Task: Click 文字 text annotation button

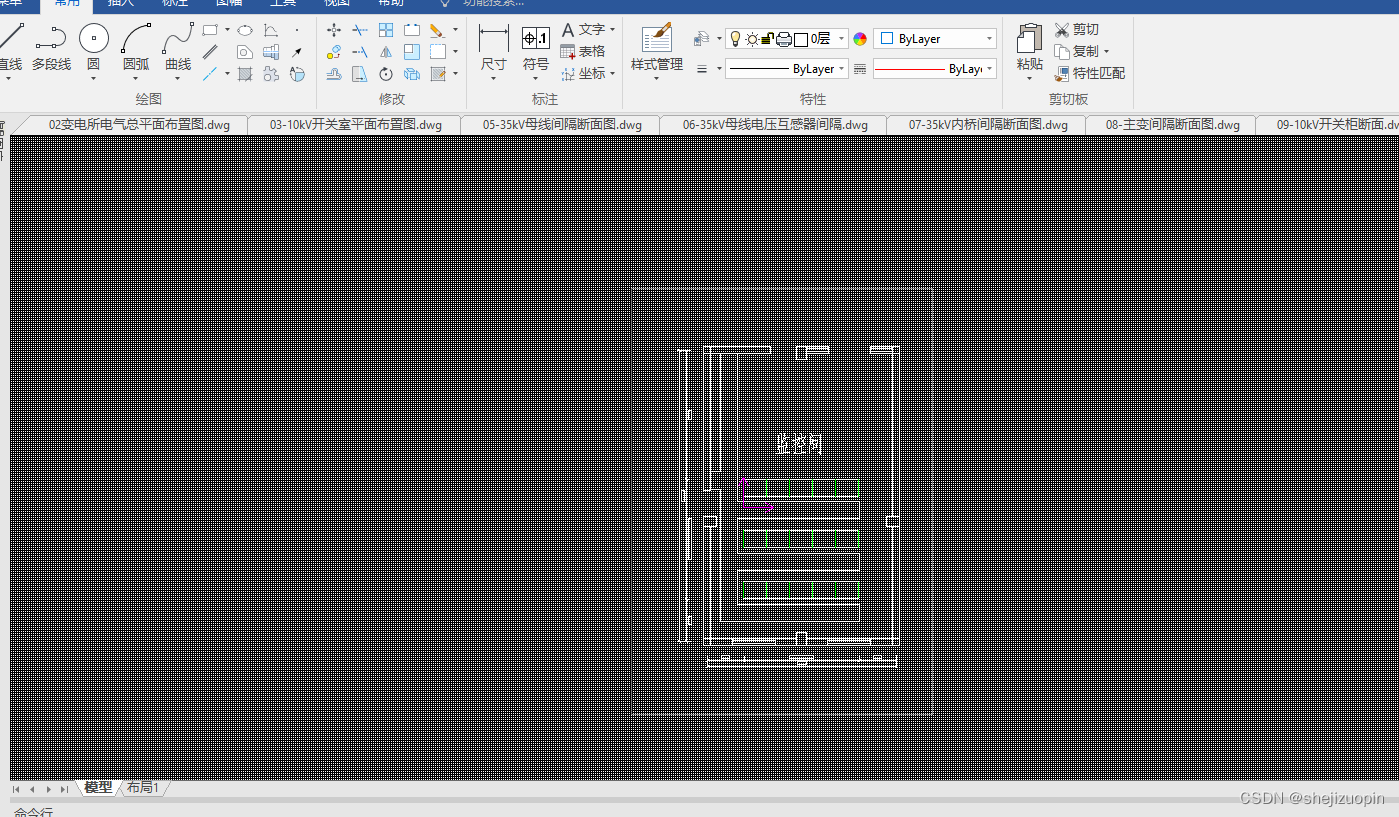Action: click(583, 30)
